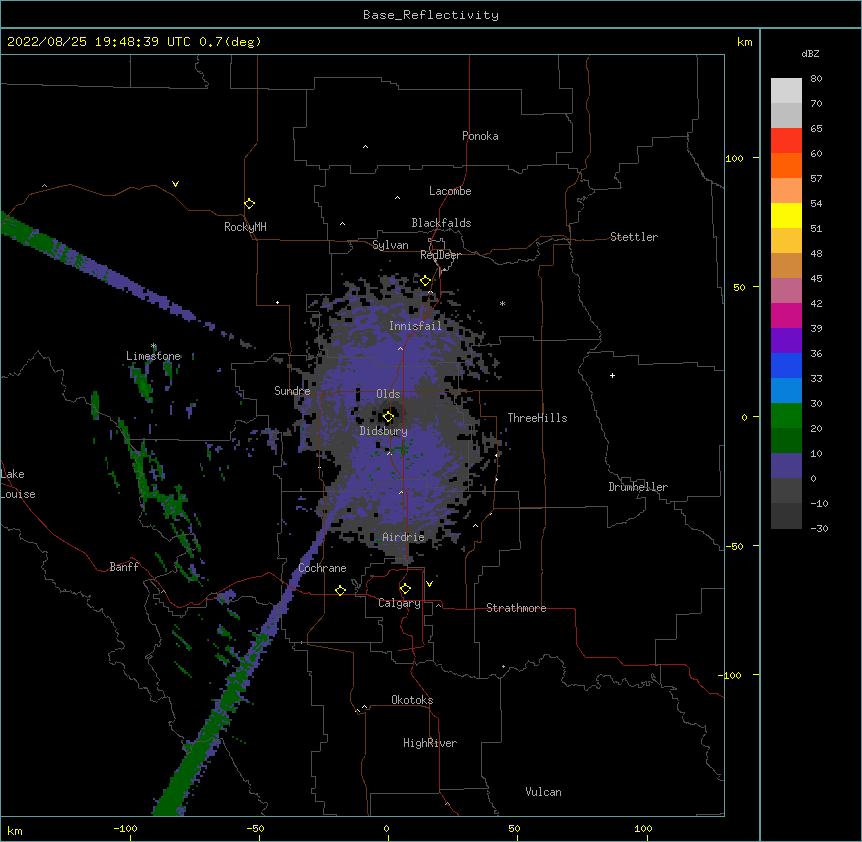Screen dimensions: 862x842
Task: Pick the darkest gray swatch at the bottom of the legend
Action: coord(786,516)
